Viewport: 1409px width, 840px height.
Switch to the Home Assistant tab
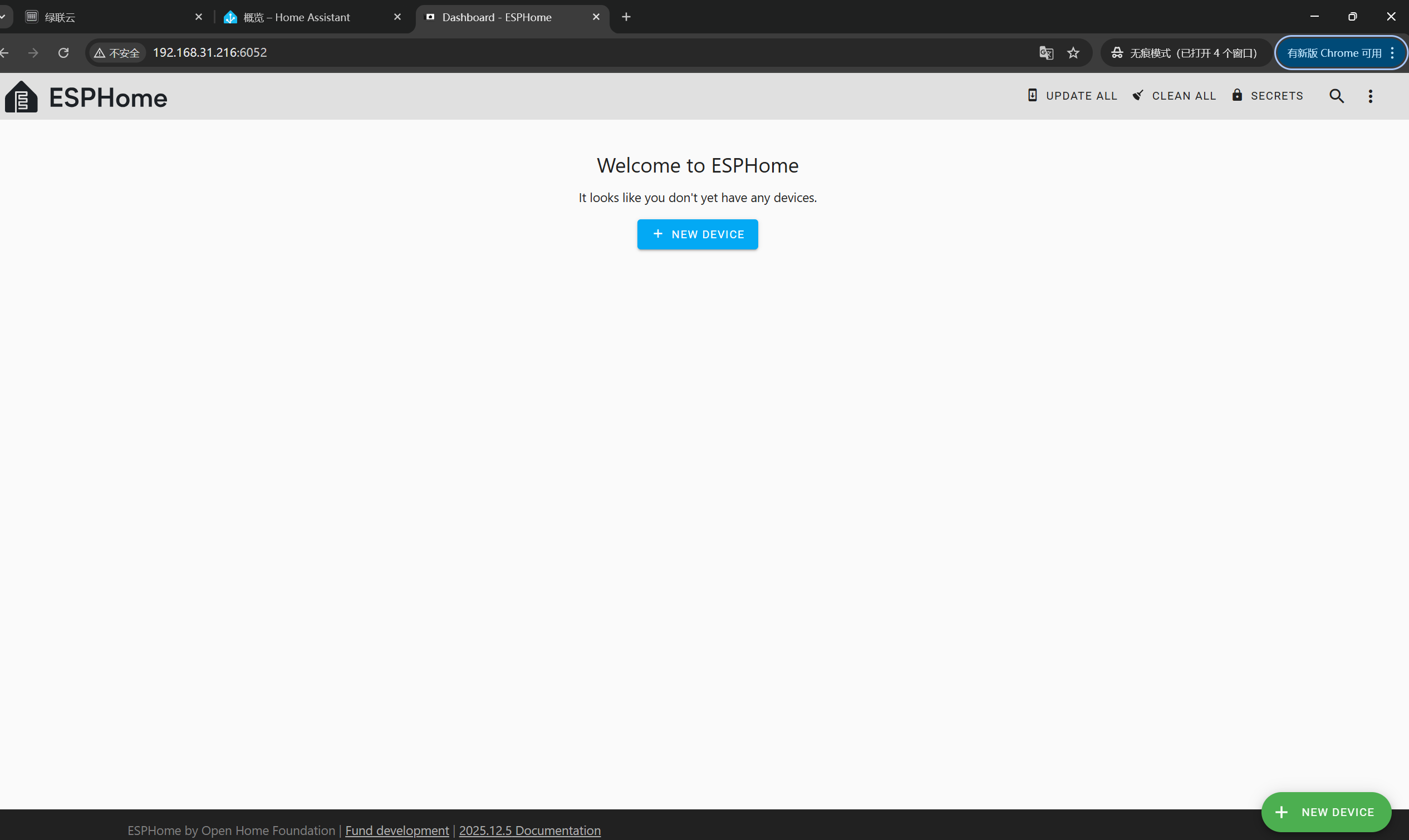click(x=297, y=17)
